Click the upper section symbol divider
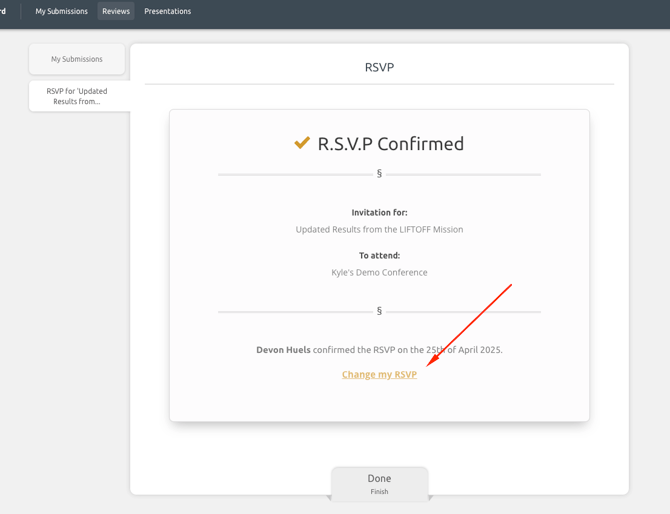This screenshot has height=514, width=670. [x=379, y=174]
